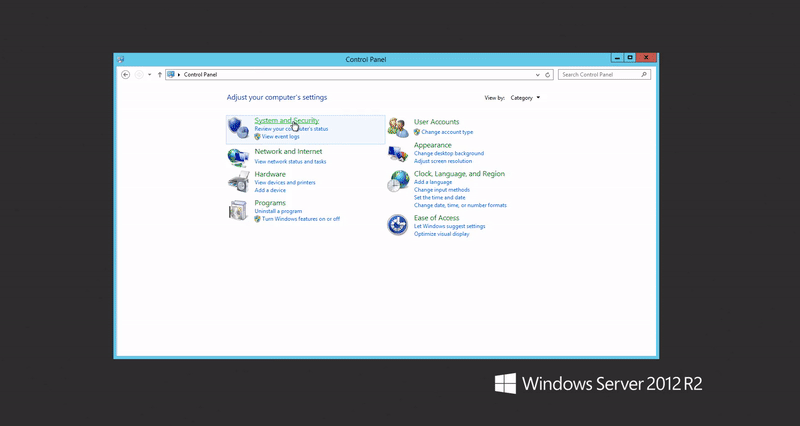Click Change account type
800x426 pixels.
(x=447, y=132)
